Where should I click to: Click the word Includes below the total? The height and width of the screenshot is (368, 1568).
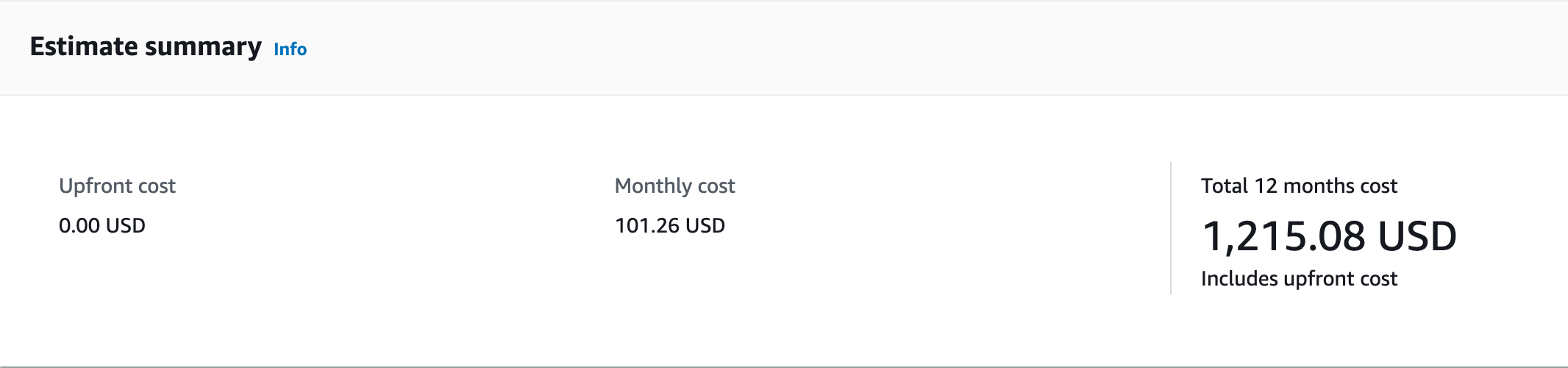click(x=1239, y=278)
